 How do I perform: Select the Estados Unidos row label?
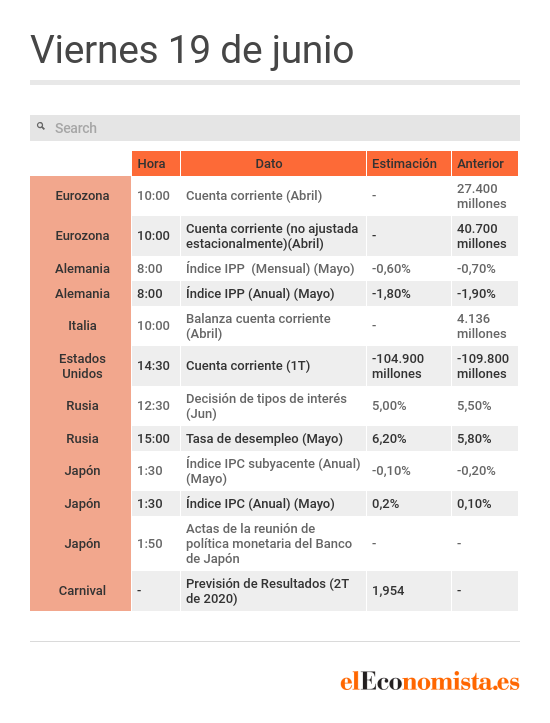tap(82, 366)
